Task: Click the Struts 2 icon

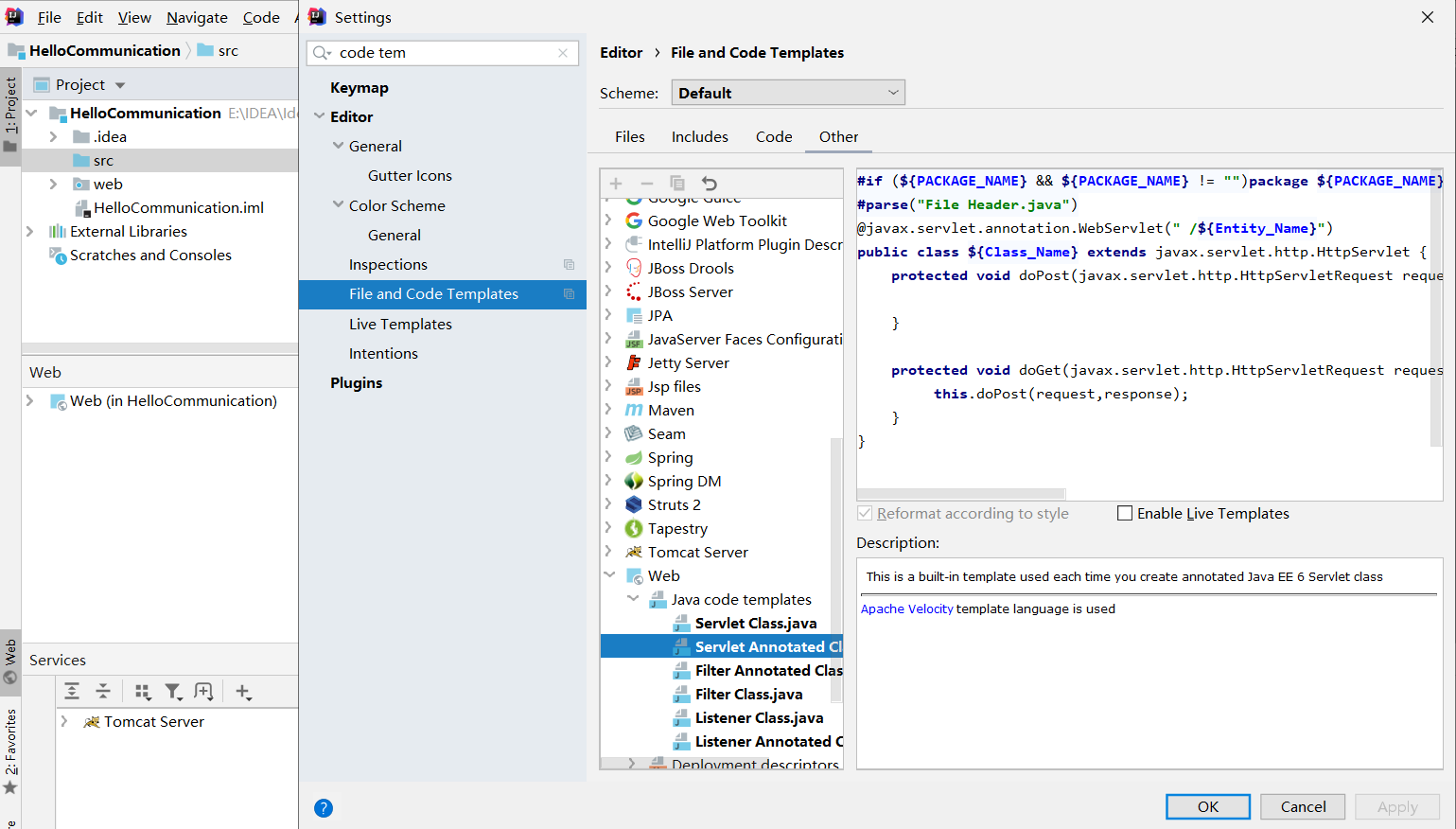Action: pos(634,504)
